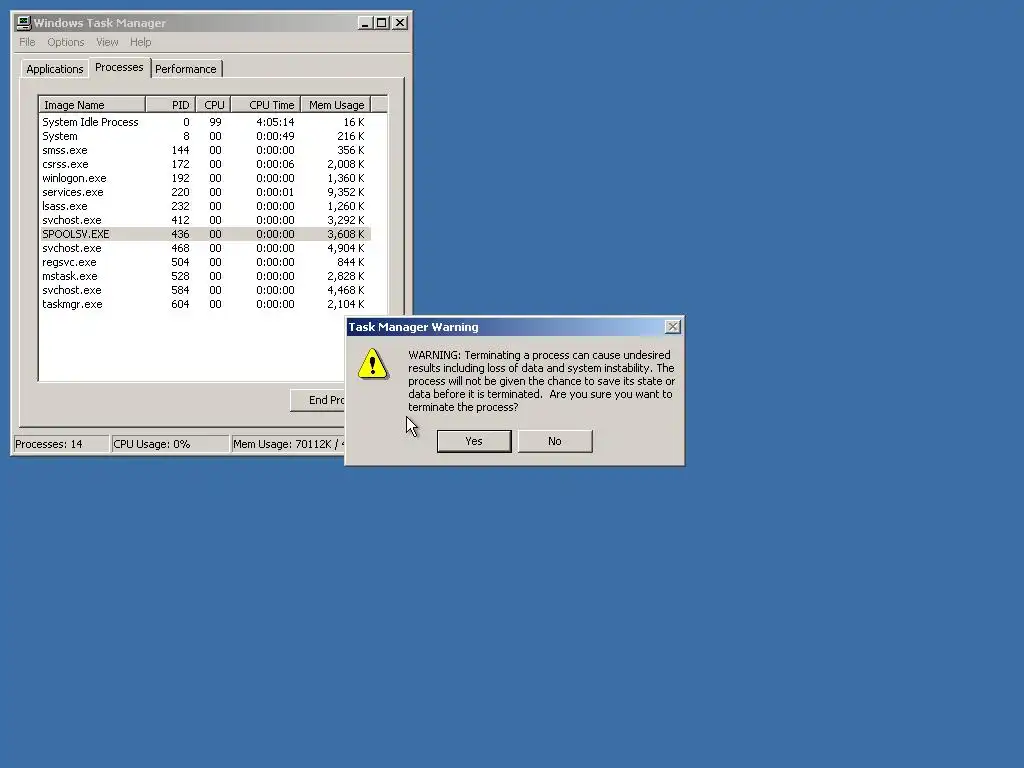Select the regsvc.exe process
This screenshot has width=1024, height=768.
click(x=205, y=262)
